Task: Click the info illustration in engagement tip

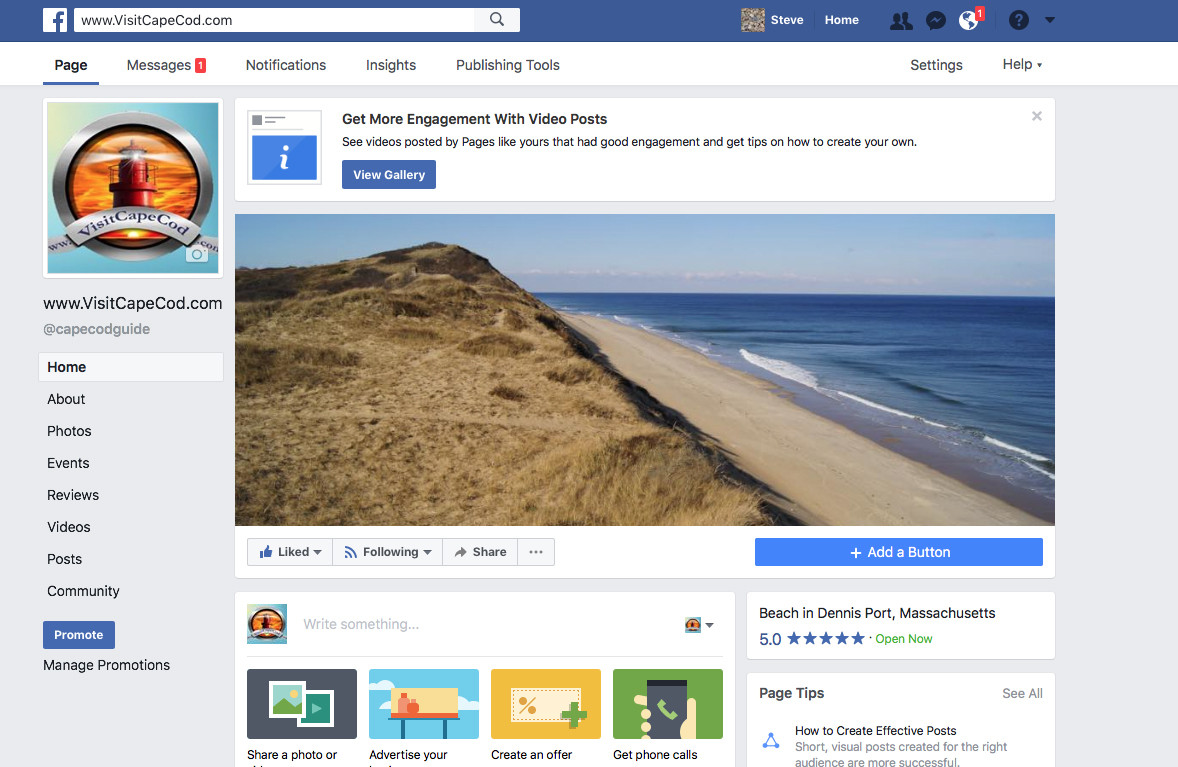Action: click(285, 147)
